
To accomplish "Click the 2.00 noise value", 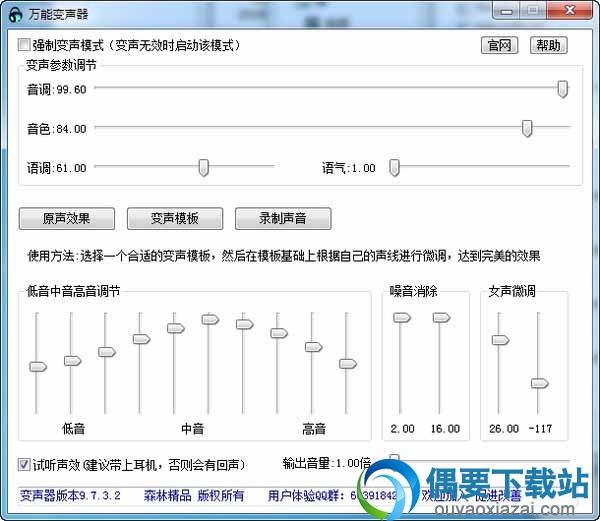I will [x=403, y=428].
